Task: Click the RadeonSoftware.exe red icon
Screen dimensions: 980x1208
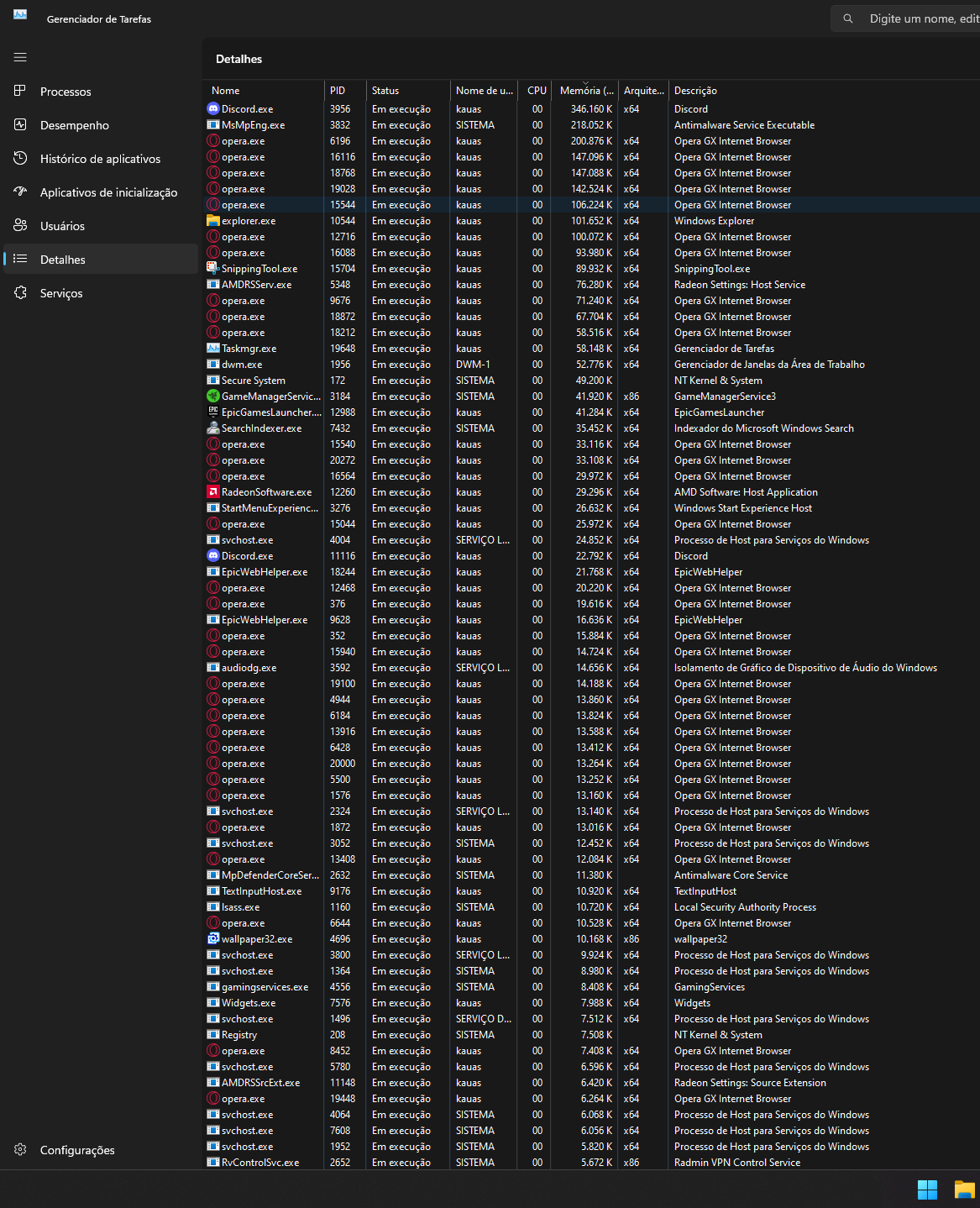Action: [x=213, y=491]
